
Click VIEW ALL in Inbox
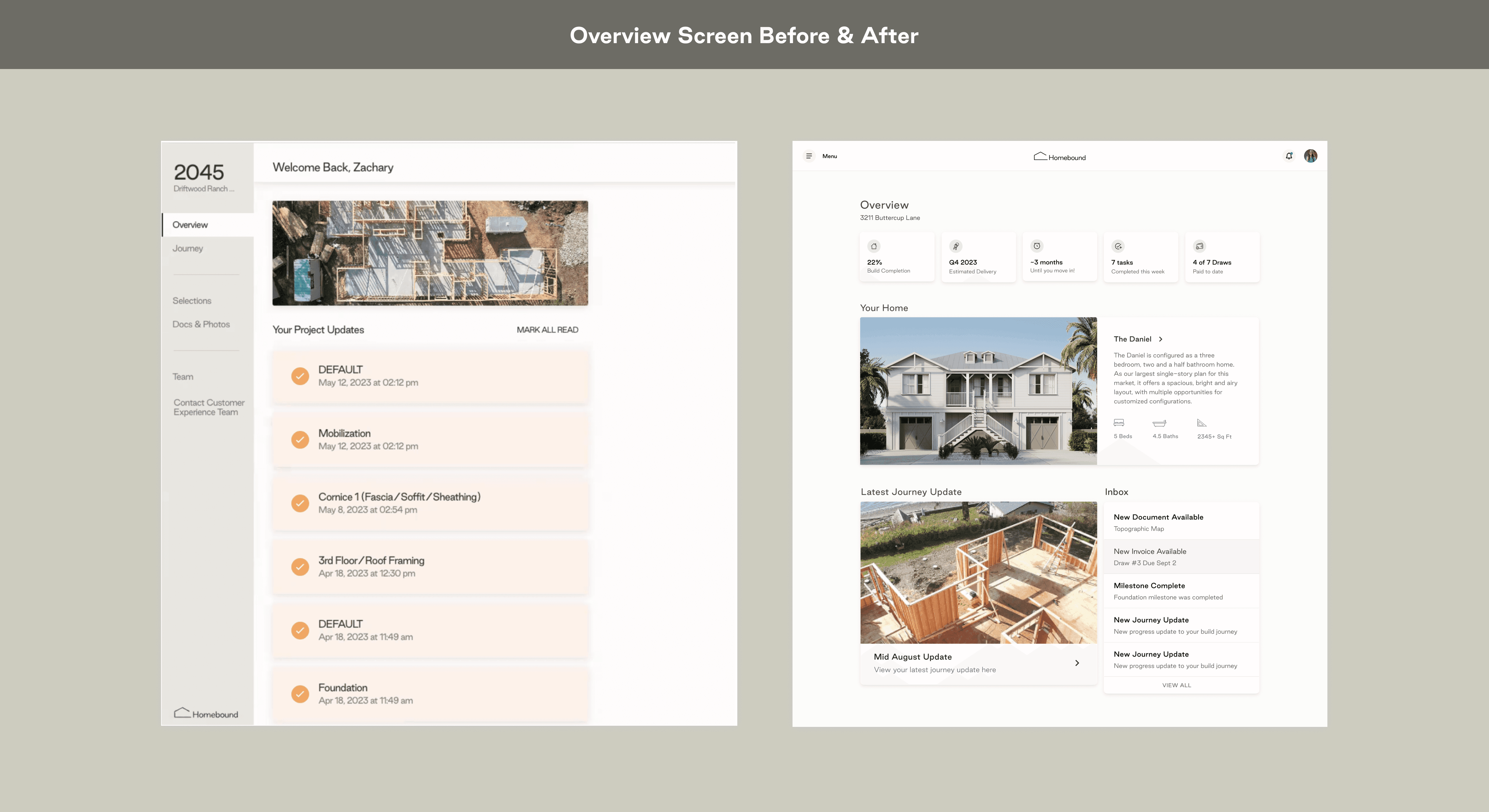(x=1176, y=685)
